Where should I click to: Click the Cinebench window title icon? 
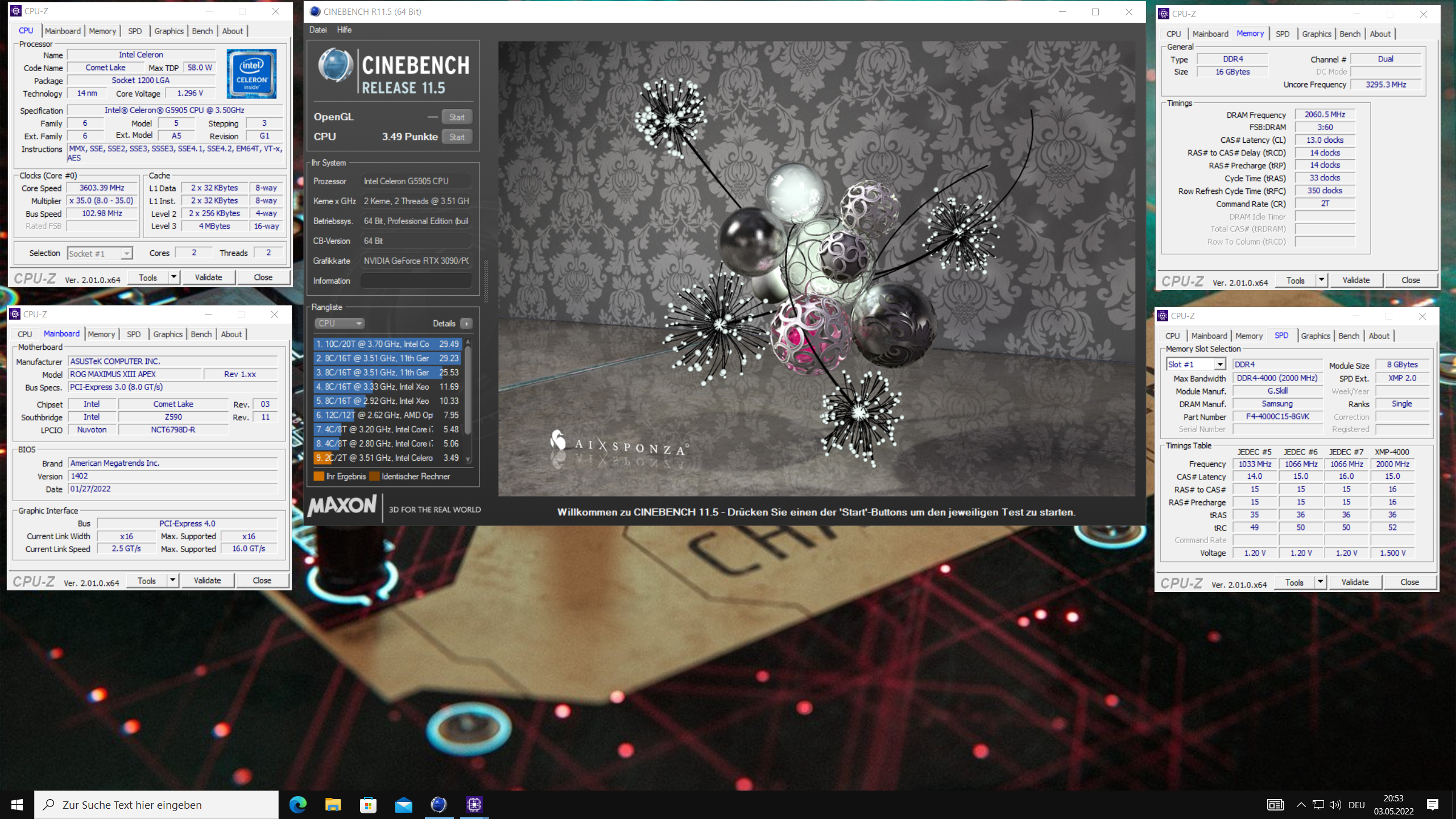[x=315, y=11]
